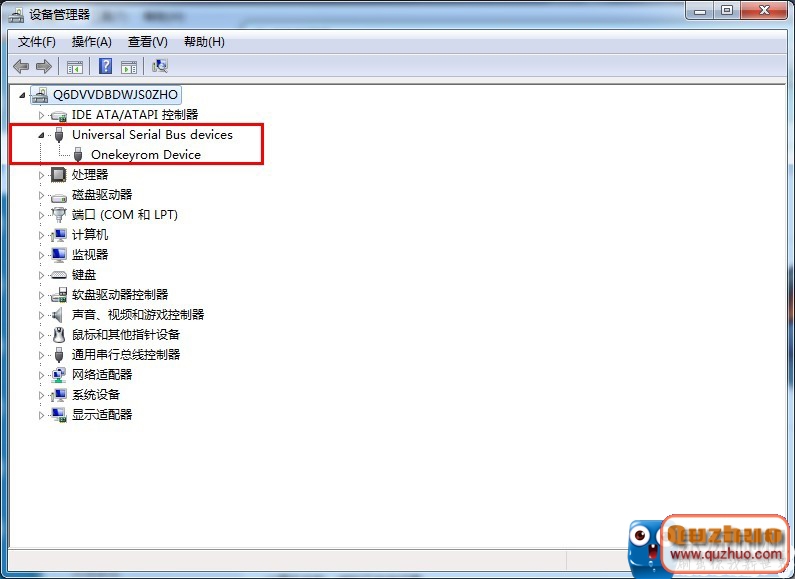Select 声音、视频和游戏控制器 entry
The width and height of the screenshot is (795, 579).
138,315
